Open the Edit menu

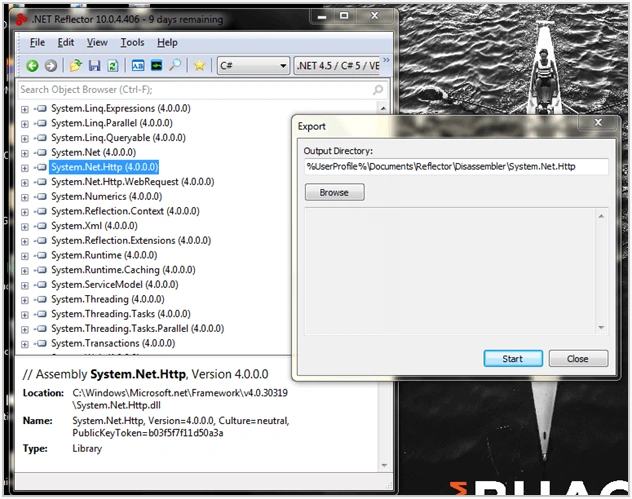[66, 42]
